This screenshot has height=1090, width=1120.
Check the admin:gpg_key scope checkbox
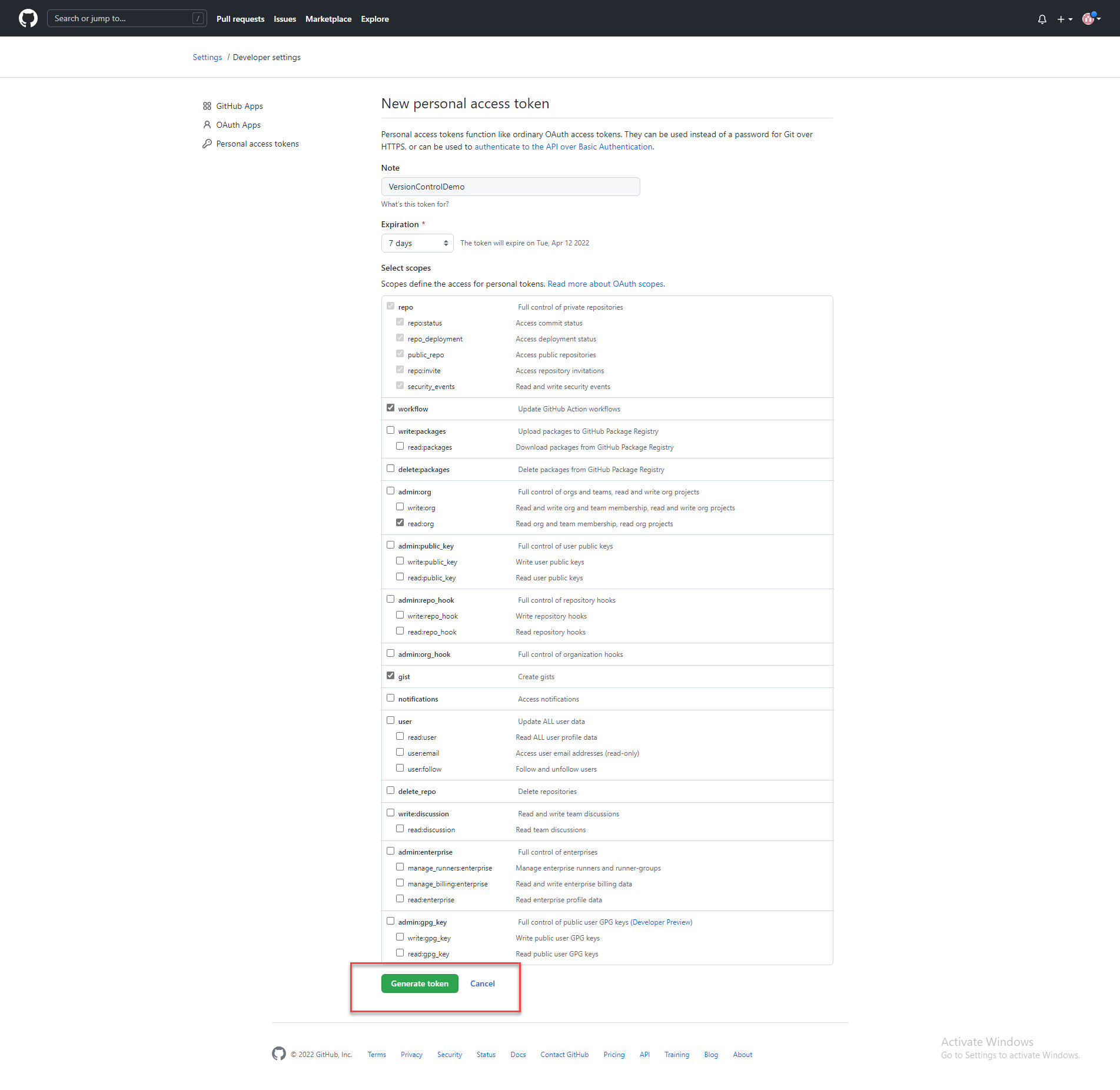click(390, 921)
